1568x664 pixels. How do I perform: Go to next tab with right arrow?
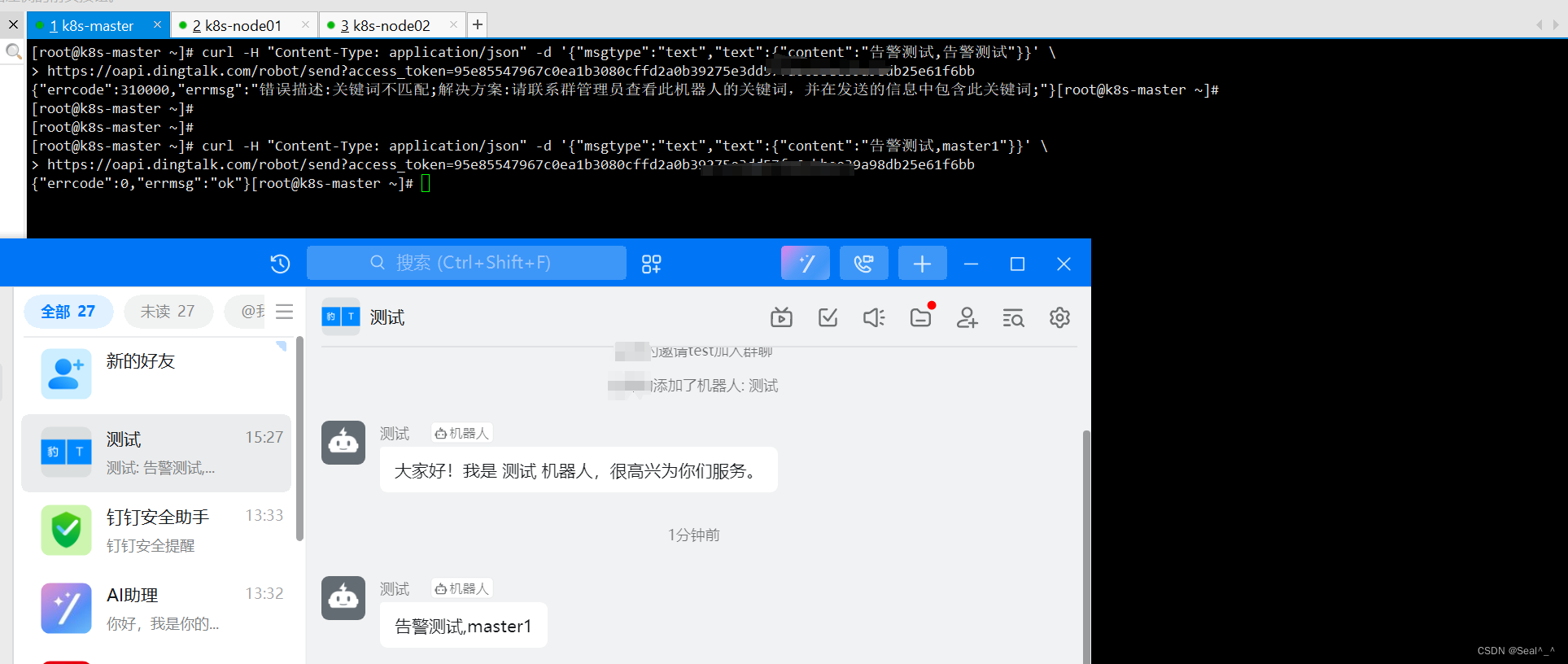(x=1556, y=25)
